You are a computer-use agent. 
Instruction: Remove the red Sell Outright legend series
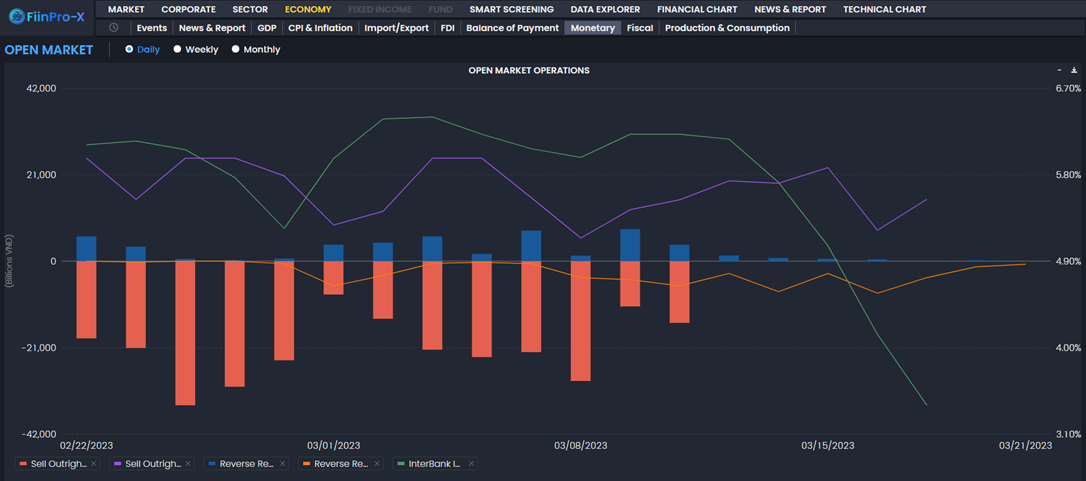[x=94, y=464]
